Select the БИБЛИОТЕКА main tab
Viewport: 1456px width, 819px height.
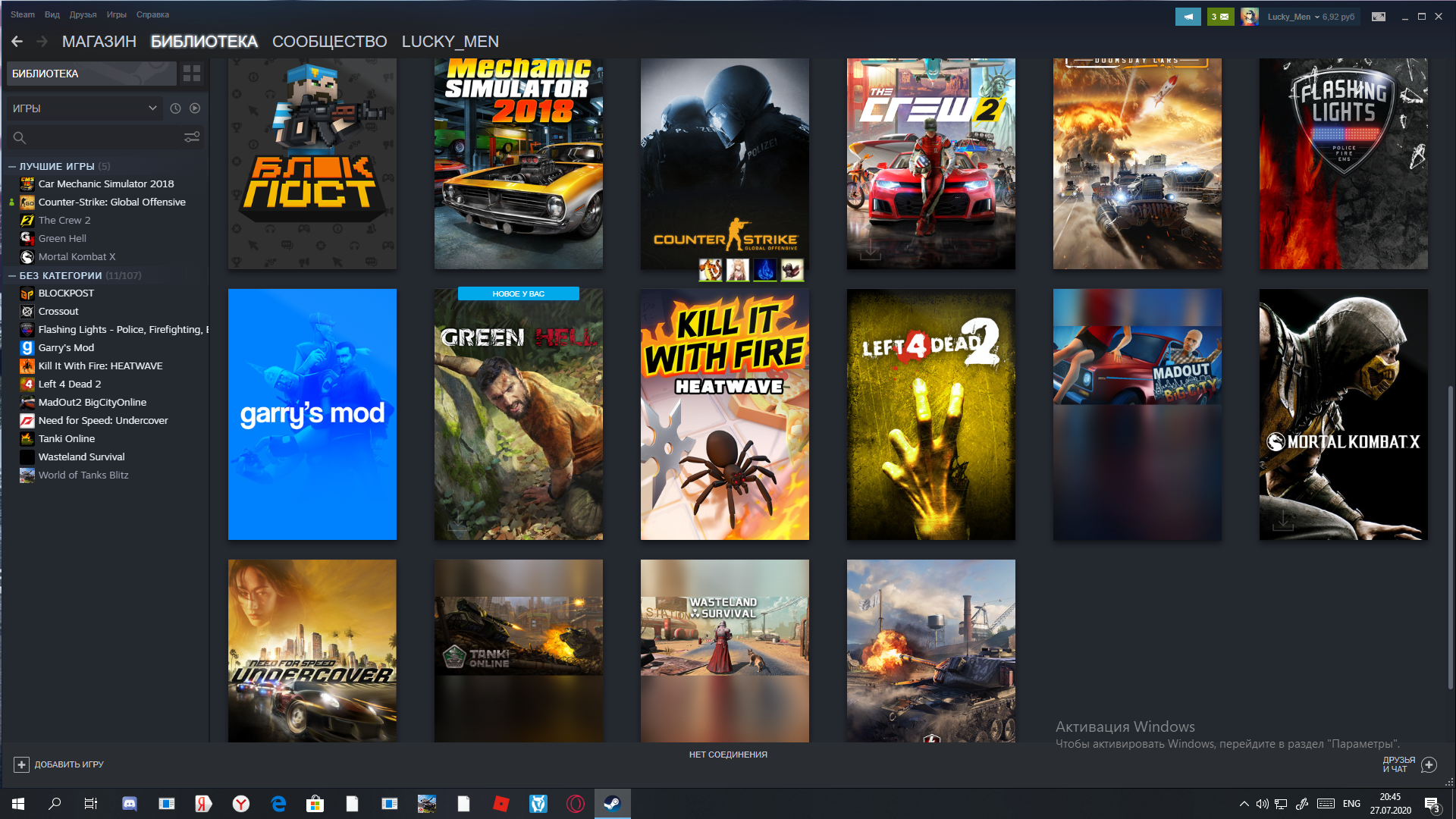tap(204, 42)
